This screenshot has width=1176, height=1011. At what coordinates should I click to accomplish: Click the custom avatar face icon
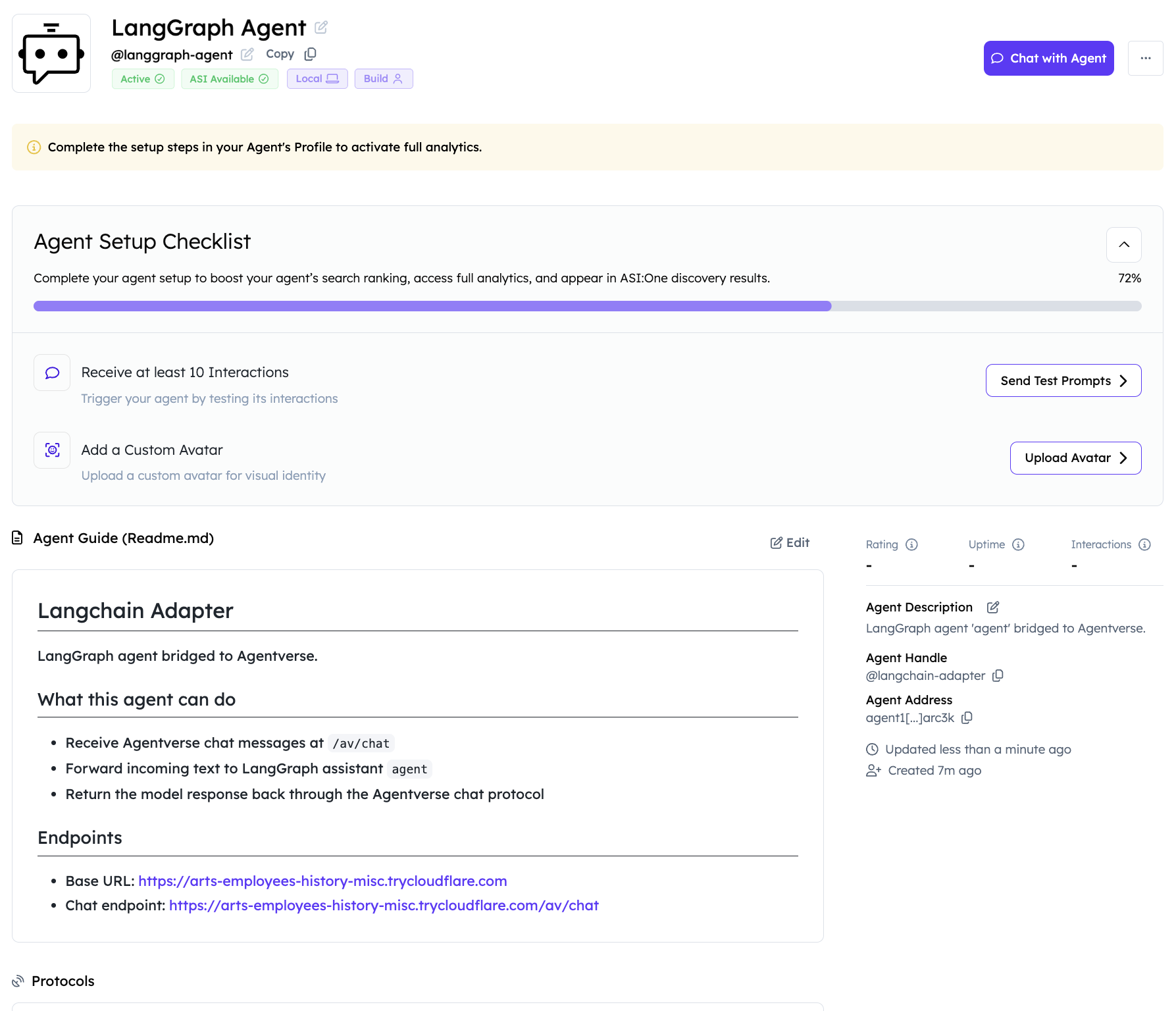tap(52, 450)
